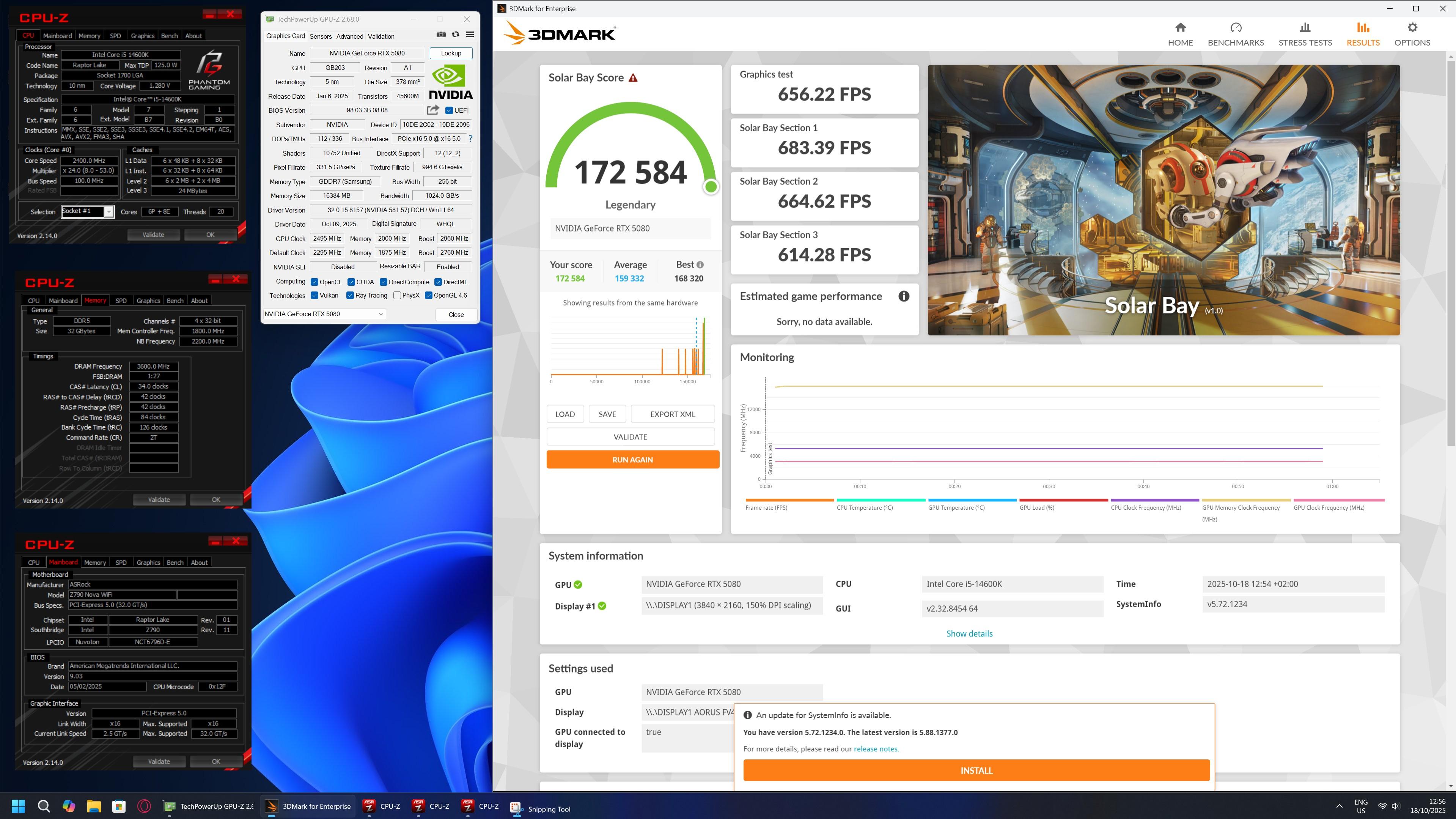This screenshot has height=819, width=1456.
Task: Click GPU-Z refresh icon
Action: tap(456, 35)
